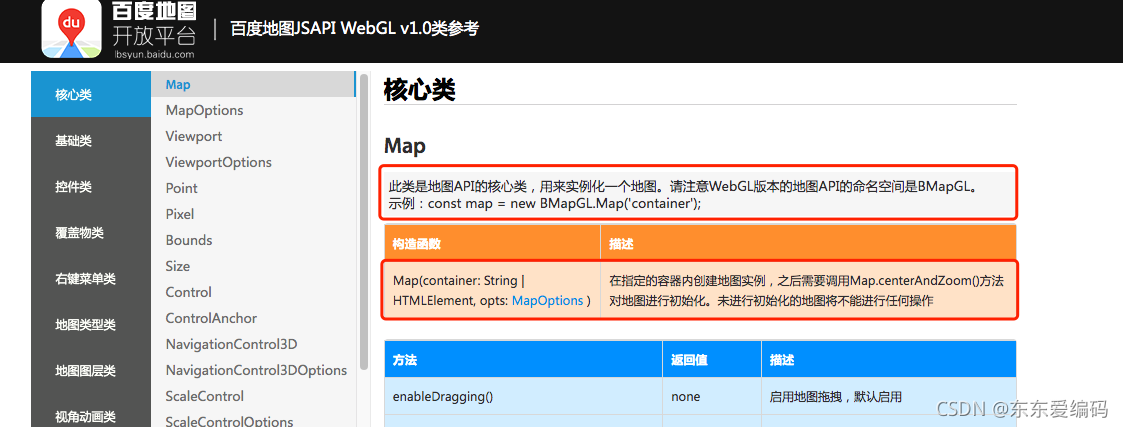Select Map in the class list
Image resolution: width=1123 pixels, height=427 pixels.
[x=254, y=85]
